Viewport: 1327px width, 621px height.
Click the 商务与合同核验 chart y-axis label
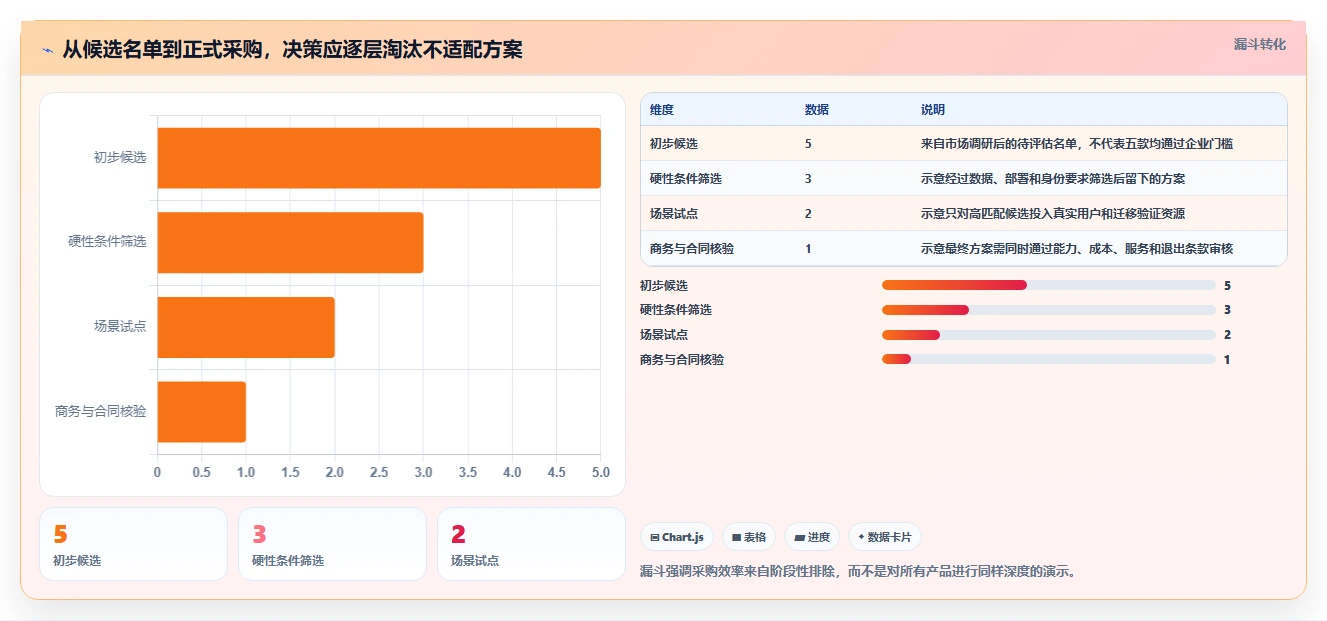click(101, 411)
